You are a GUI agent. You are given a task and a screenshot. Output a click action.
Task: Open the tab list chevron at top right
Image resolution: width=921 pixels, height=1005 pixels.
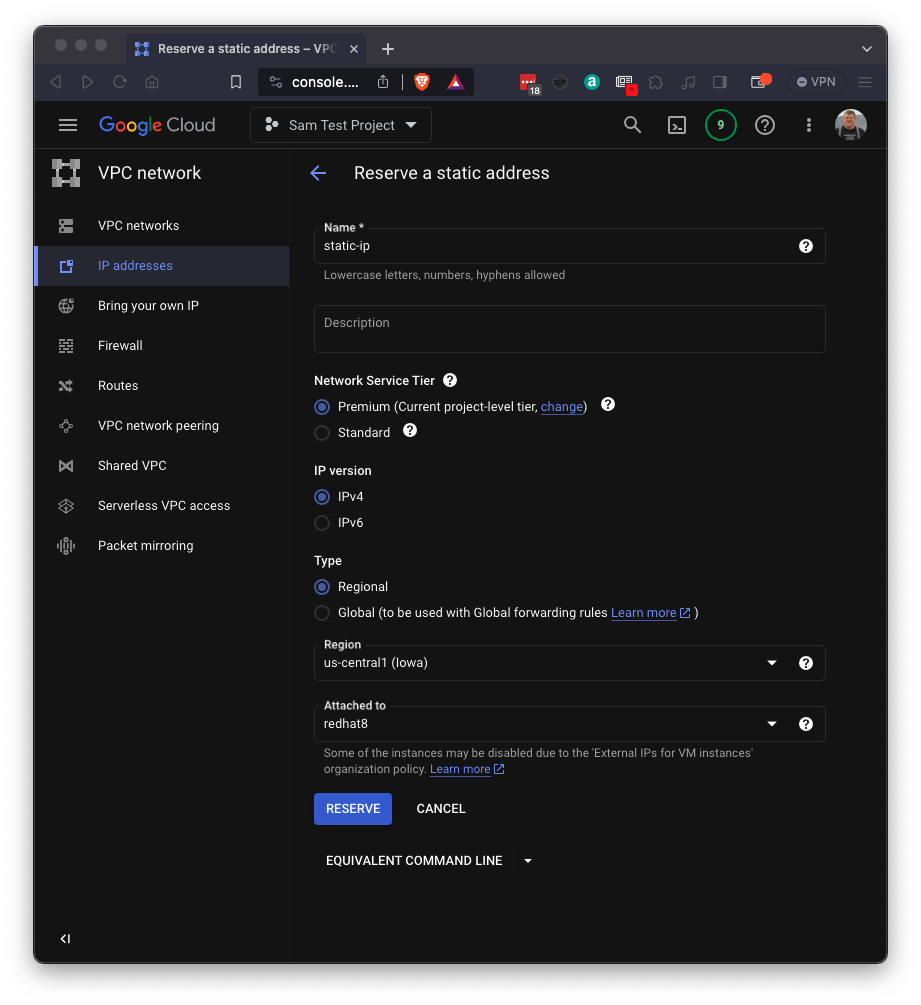(867, 49)
